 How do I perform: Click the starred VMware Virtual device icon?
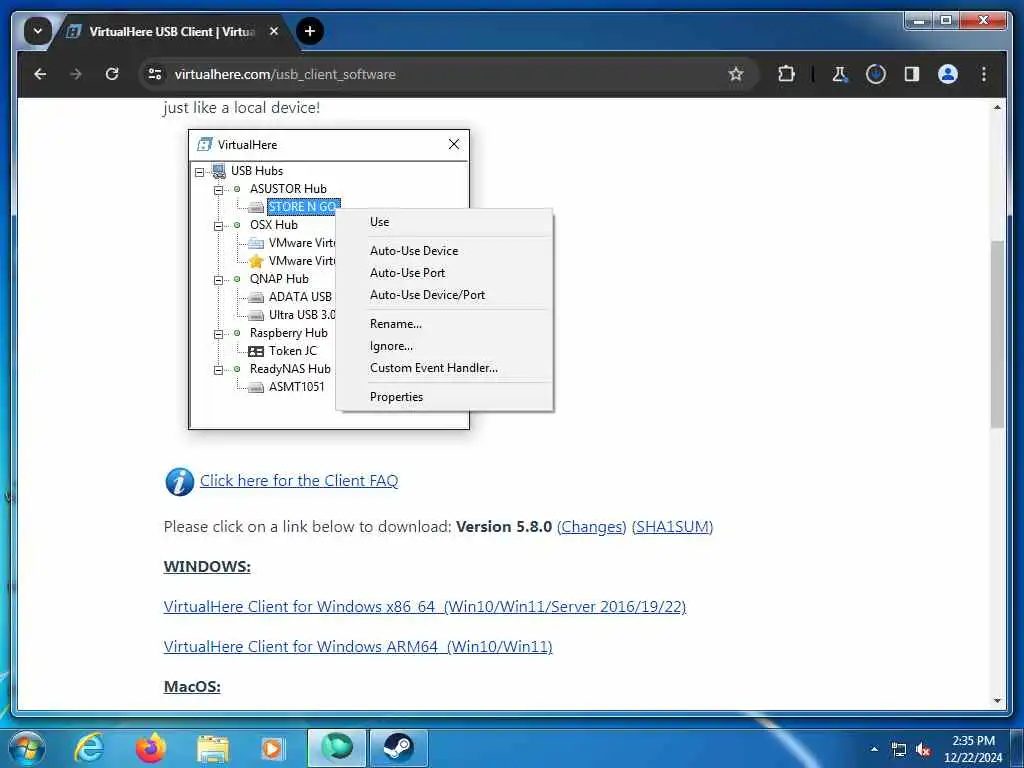(256, 261)
